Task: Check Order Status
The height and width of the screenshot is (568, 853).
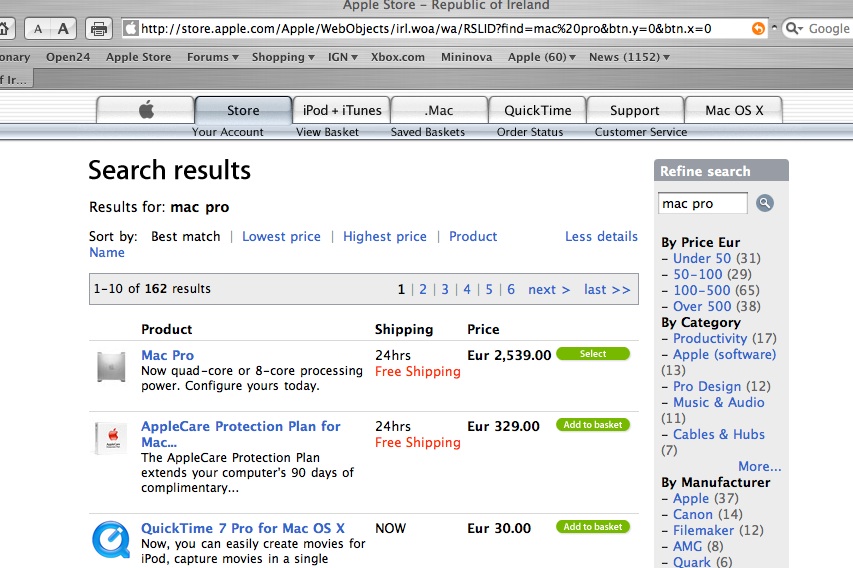Action: (x=530, y=132)
